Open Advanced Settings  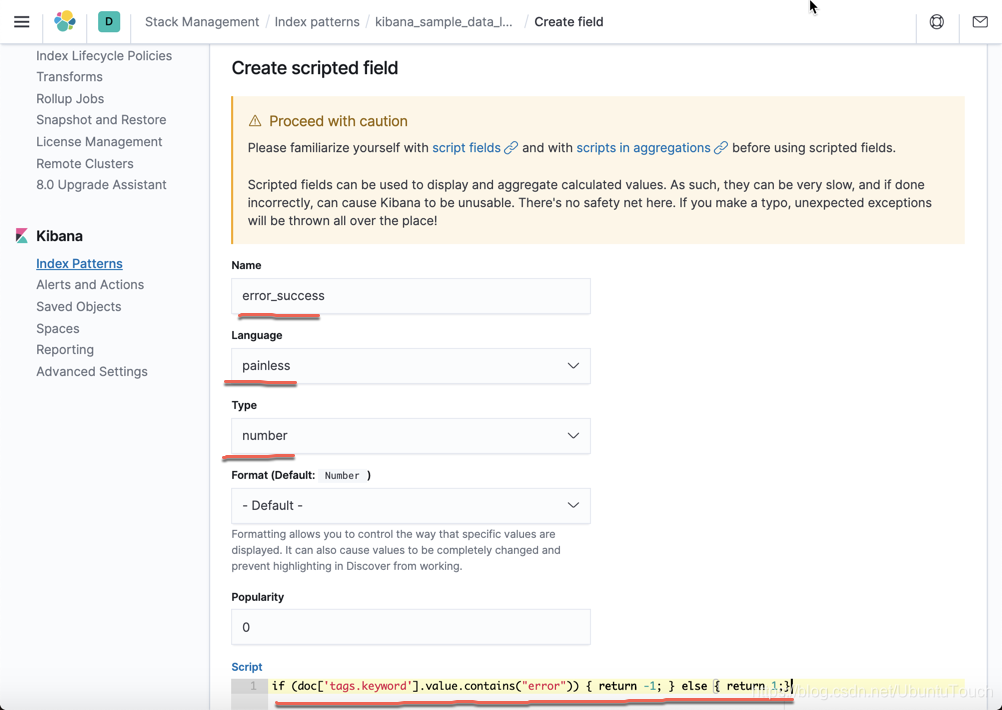[92, 371]
